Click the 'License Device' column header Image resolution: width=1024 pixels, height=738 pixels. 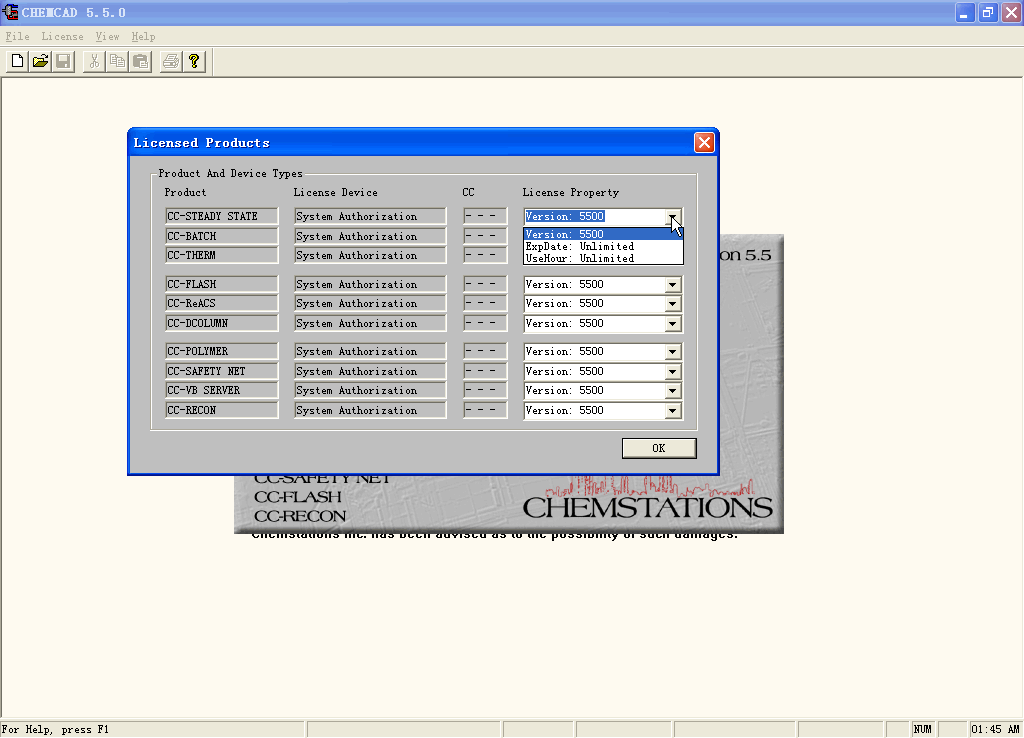[x=335, y=193]
